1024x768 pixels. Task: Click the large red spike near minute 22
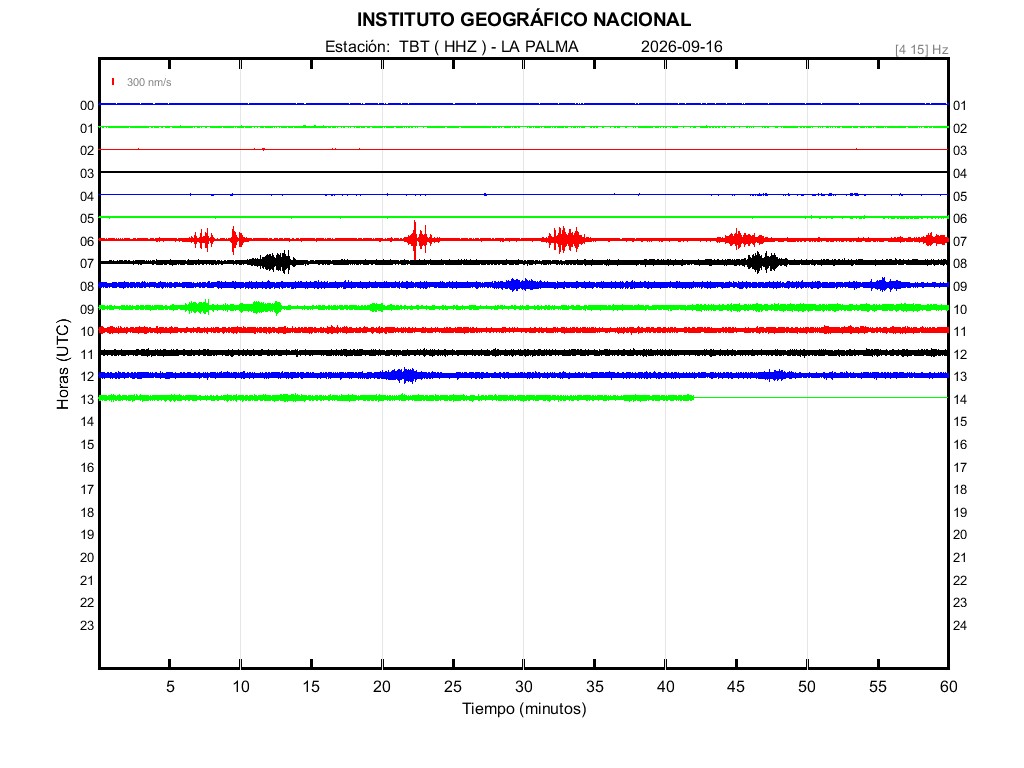pyautogui.click(x=415, y=240)
